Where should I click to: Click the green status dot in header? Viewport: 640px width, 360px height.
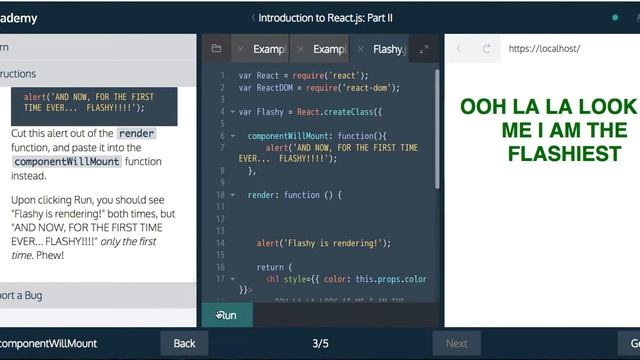pos(615,18)
